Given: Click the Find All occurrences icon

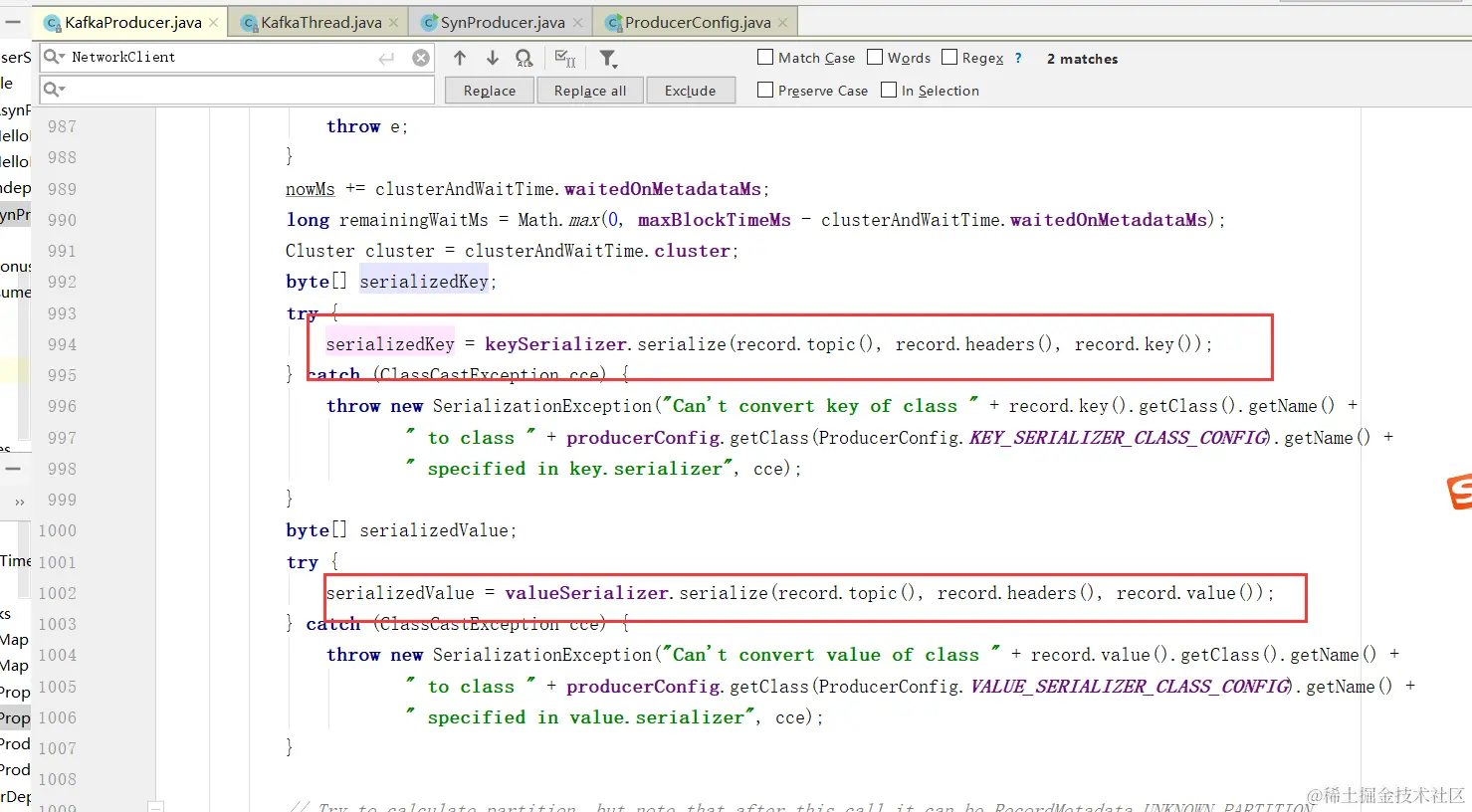Looking at the screenshot, I should click(x=525, y=58).
